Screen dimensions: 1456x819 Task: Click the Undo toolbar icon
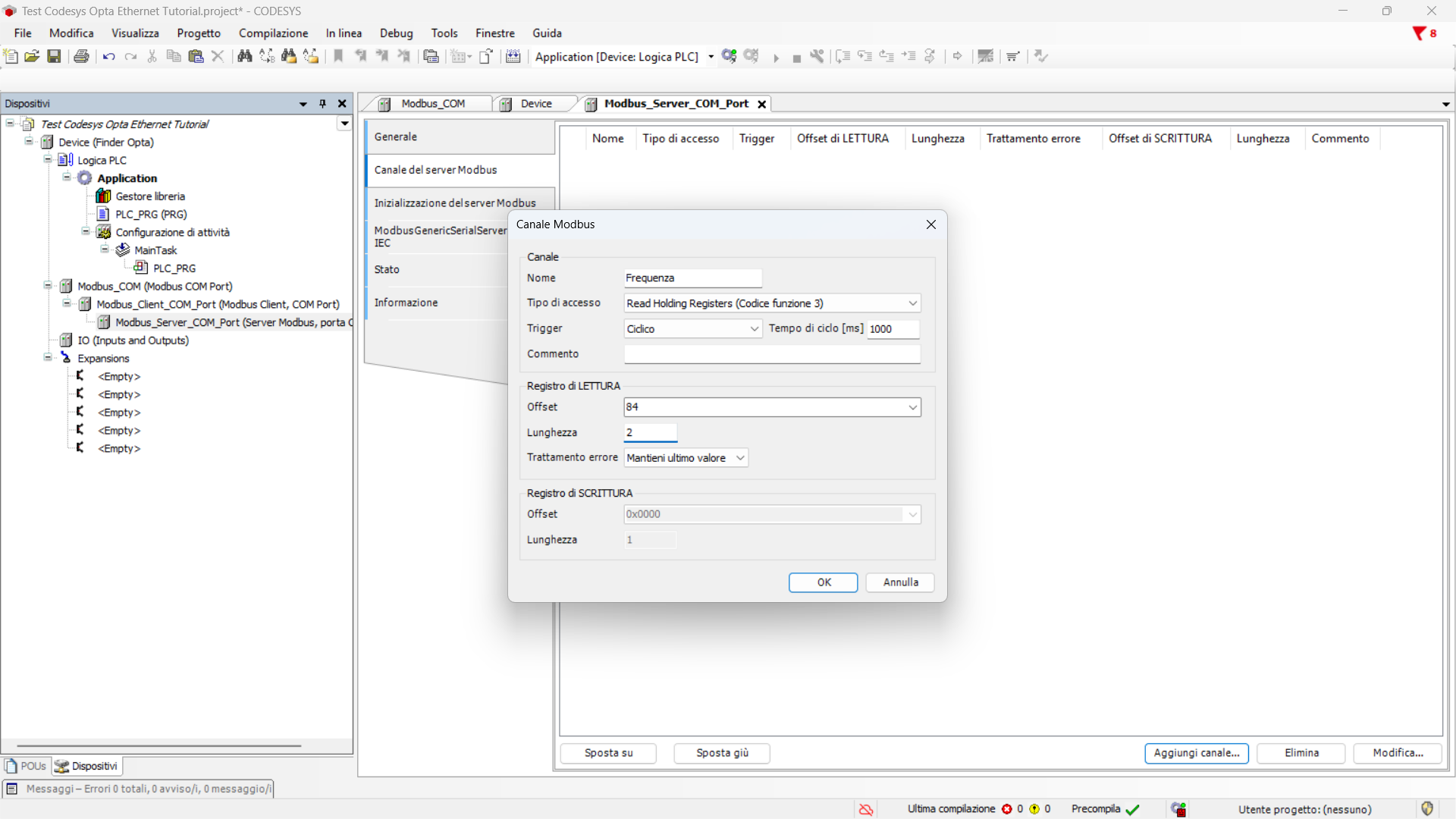(108, 56)
